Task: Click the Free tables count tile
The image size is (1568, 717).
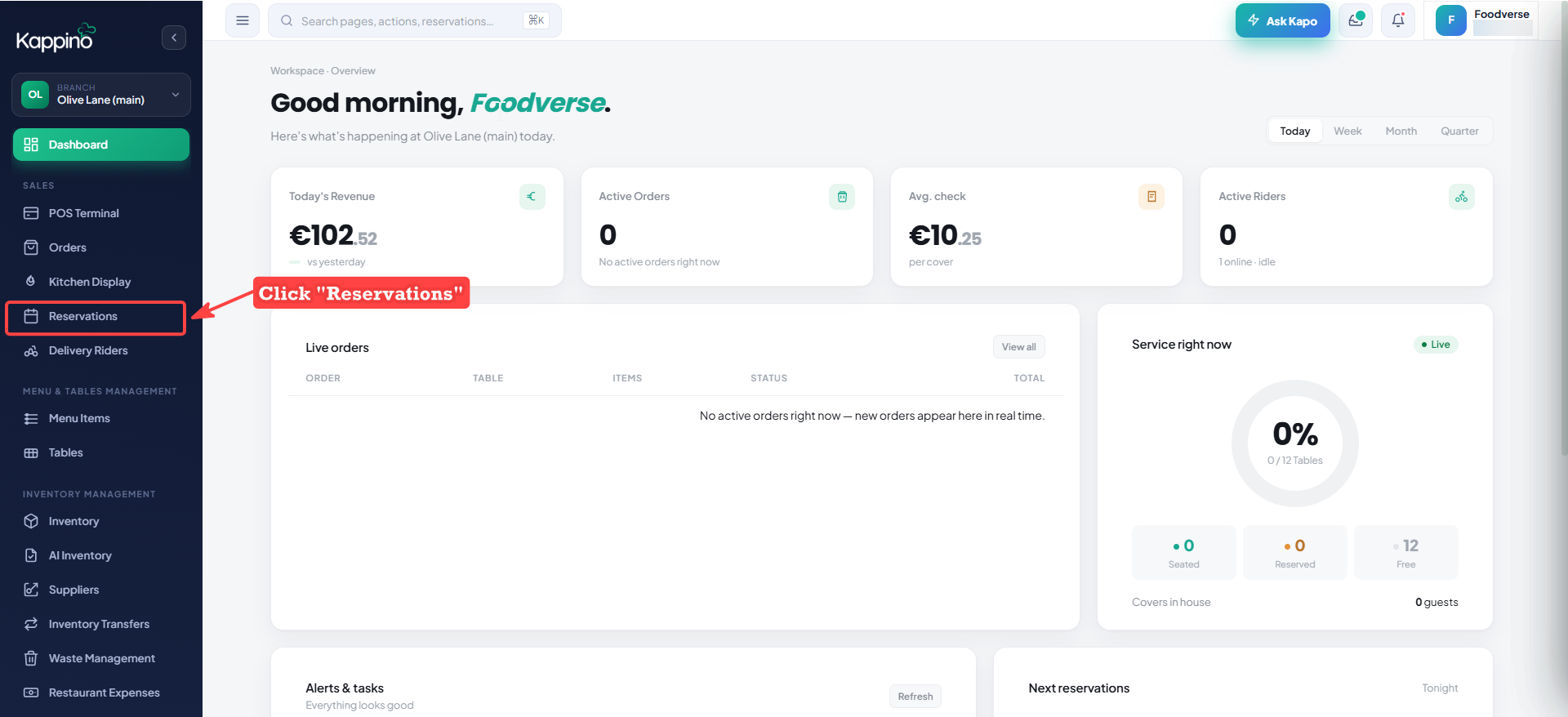Action: pos(1406,553)
